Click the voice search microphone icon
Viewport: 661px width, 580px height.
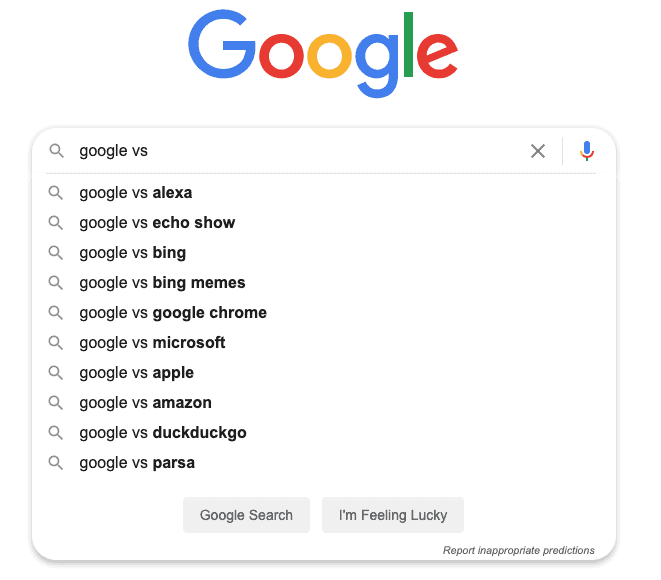[586, 151]
